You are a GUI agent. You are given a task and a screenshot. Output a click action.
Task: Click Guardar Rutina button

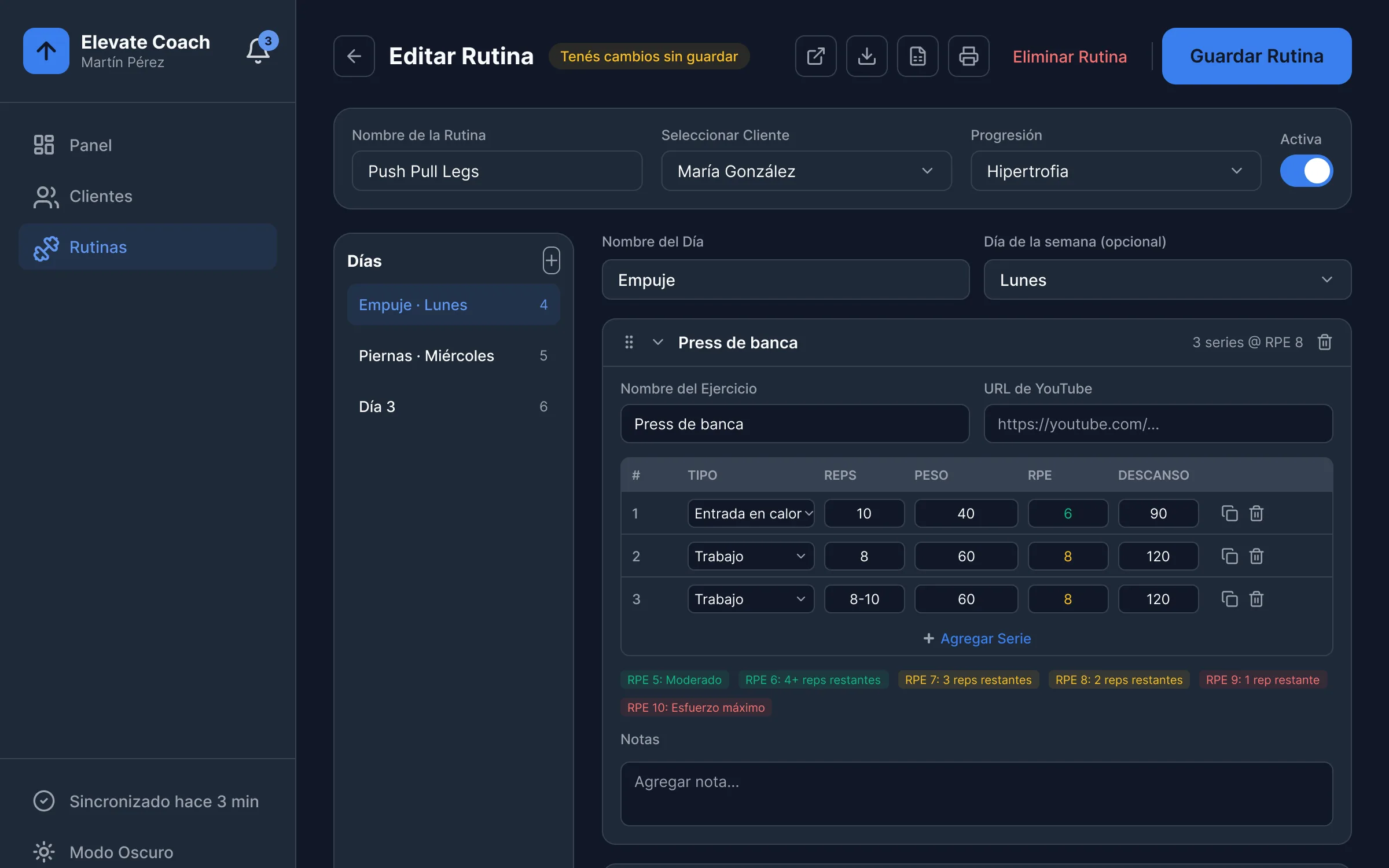(x=1256, y=56)
